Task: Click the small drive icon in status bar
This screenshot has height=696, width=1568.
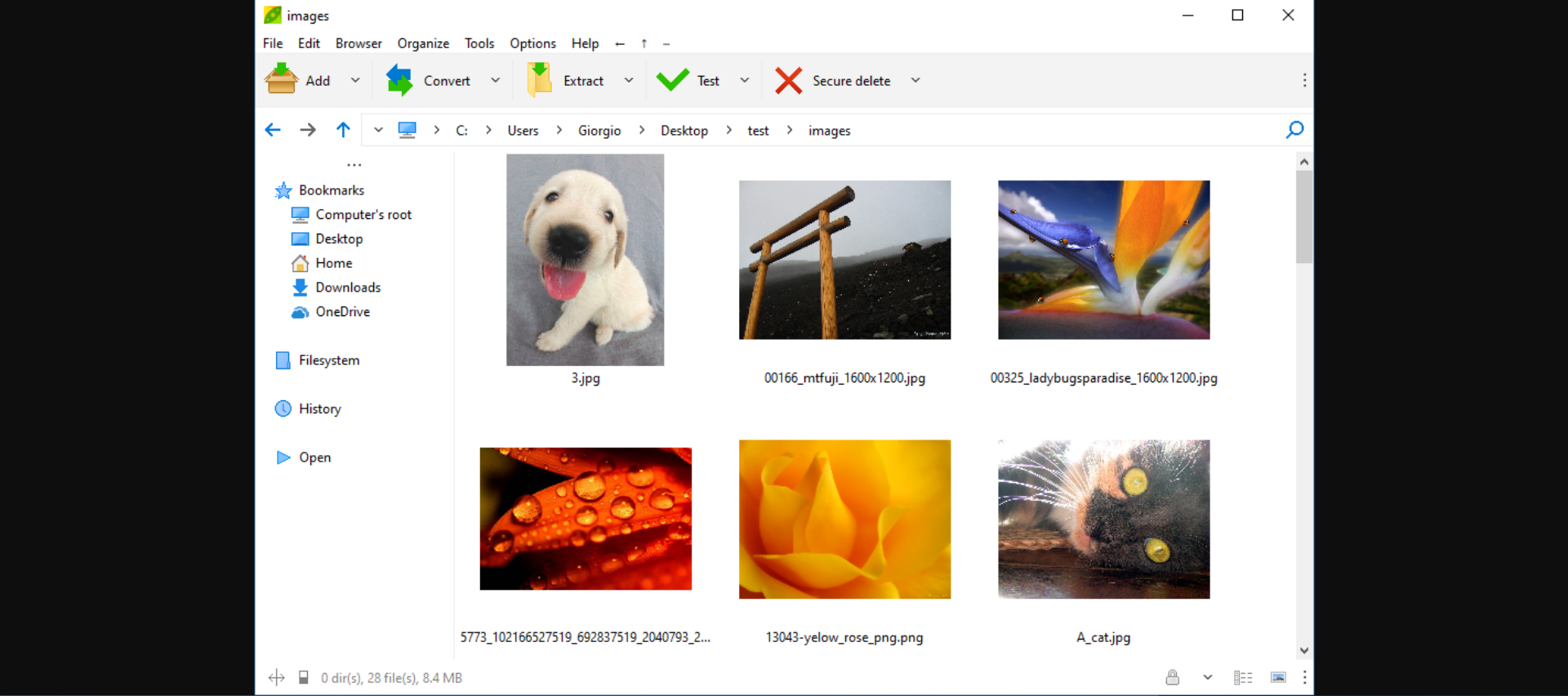Action: pos(303,677)
